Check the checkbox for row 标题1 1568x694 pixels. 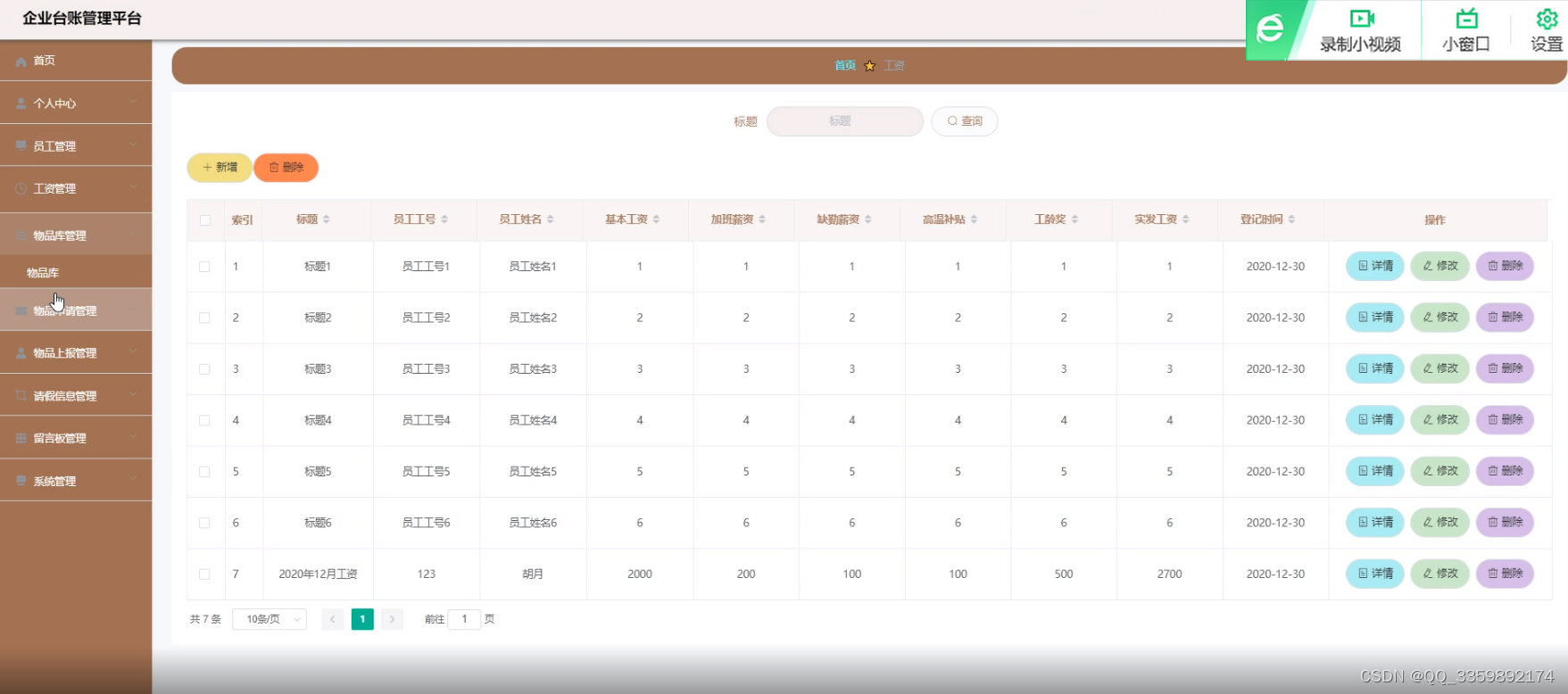tap(205, 267)
